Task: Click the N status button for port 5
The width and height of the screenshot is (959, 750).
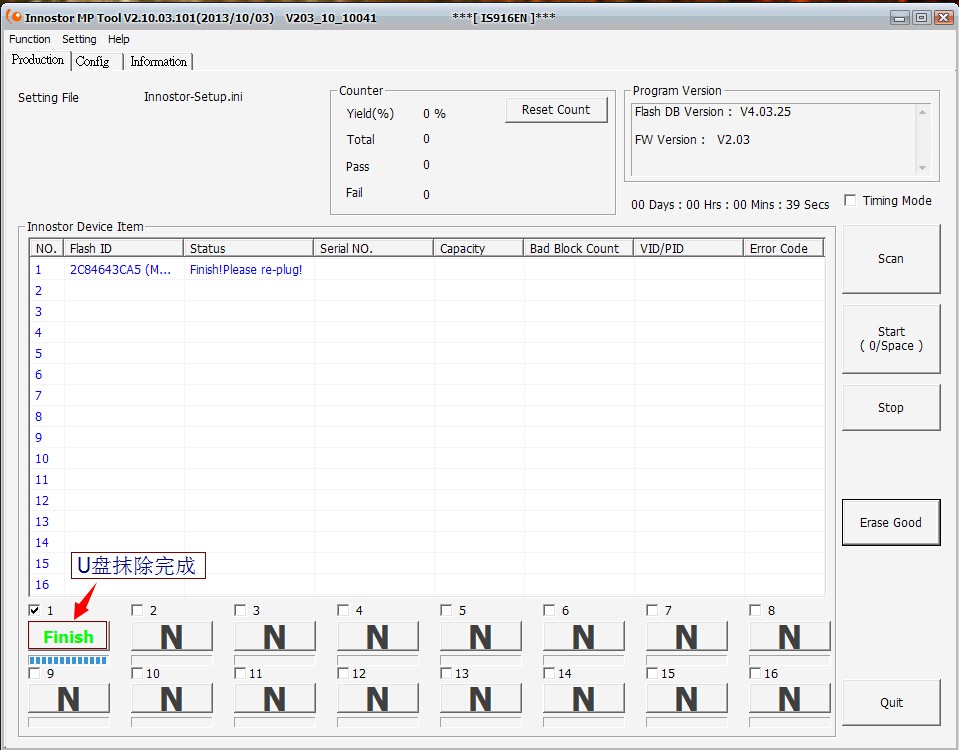Action: point(481,636)
